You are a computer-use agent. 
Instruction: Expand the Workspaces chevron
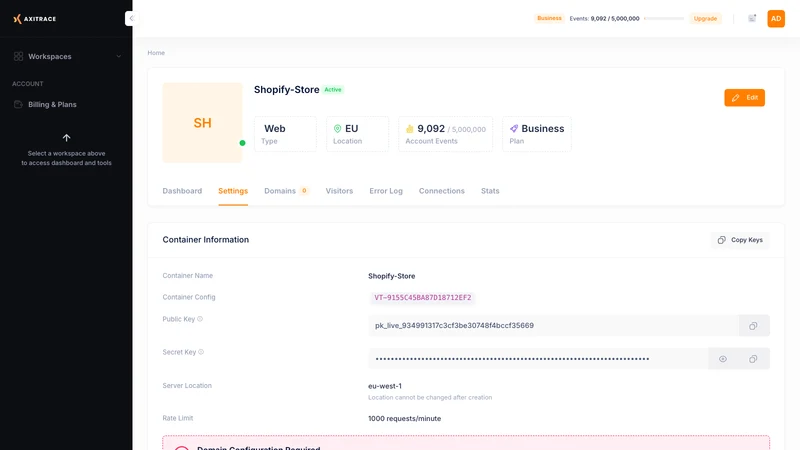118,56
